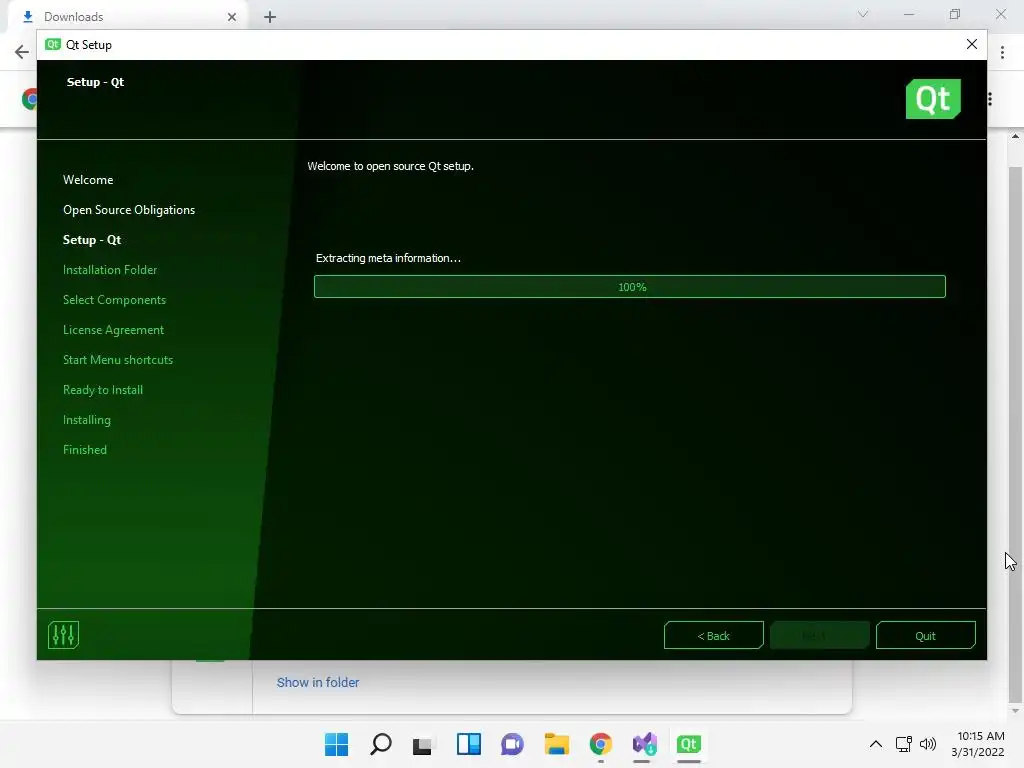Image resolution: width=1024 pixels, height=768 pixels.
Task: Open network status in system tray
Action: [904, 744]
